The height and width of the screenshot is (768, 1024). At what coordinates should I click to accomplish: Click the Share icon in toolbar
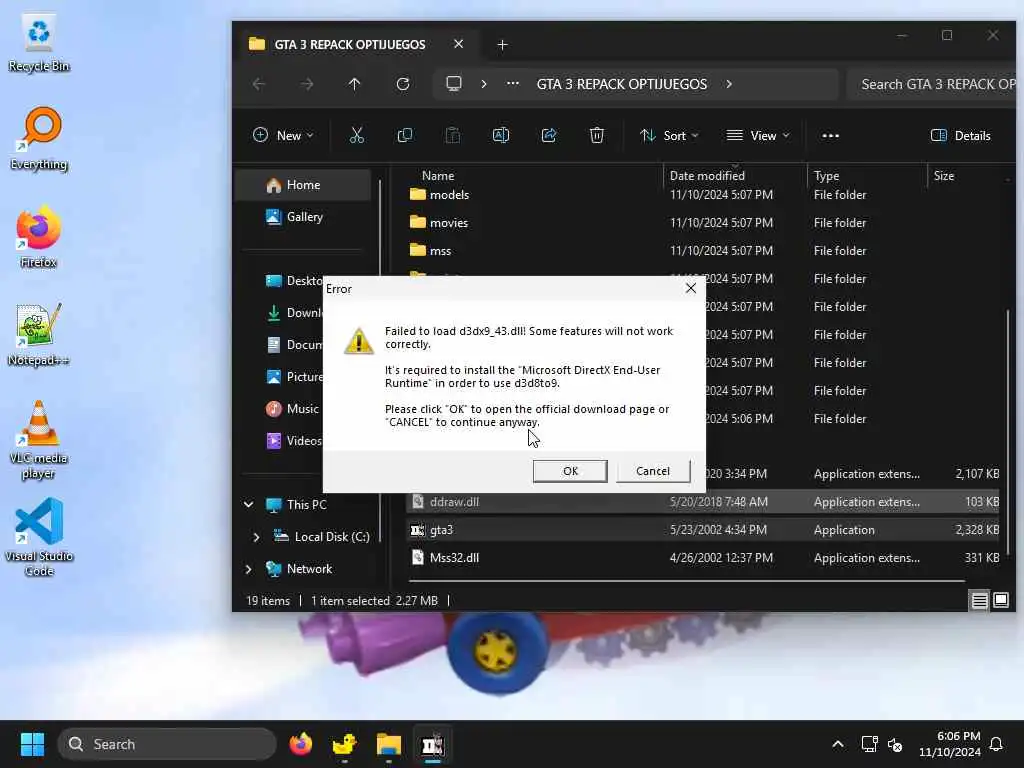point(549,135)
